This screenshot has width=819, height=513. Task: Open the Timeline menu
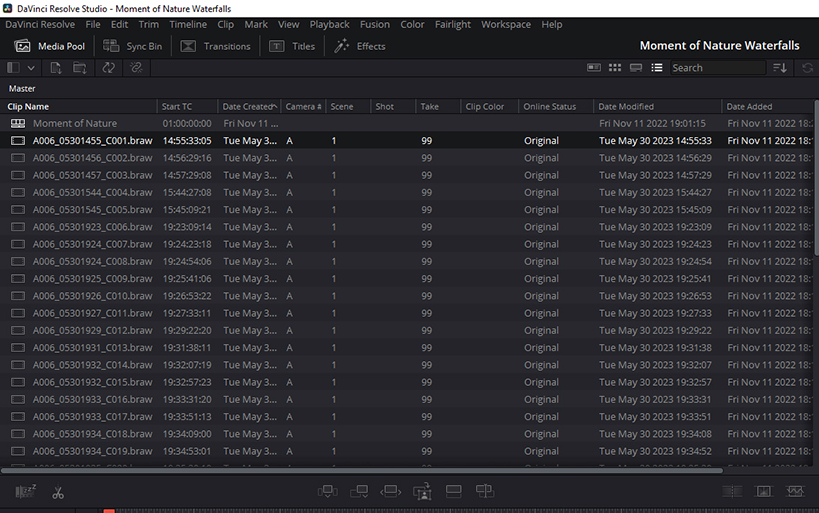click(188, 25)
